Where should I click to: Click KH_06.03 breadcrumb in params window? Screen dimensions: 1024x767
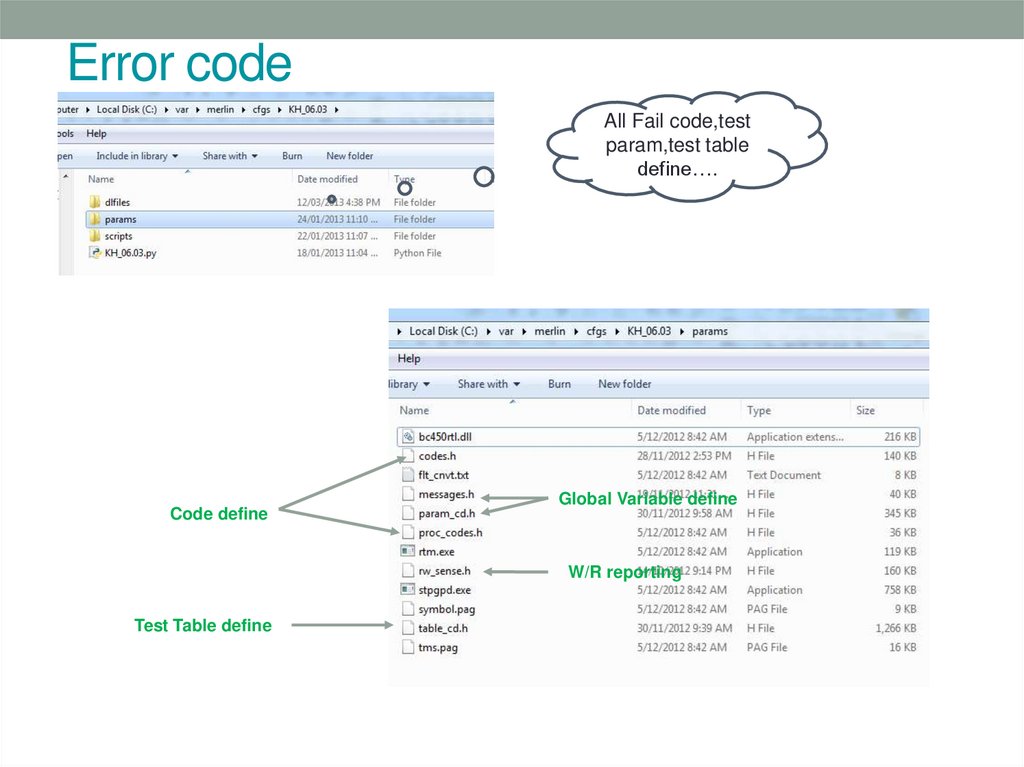(649, 331)
